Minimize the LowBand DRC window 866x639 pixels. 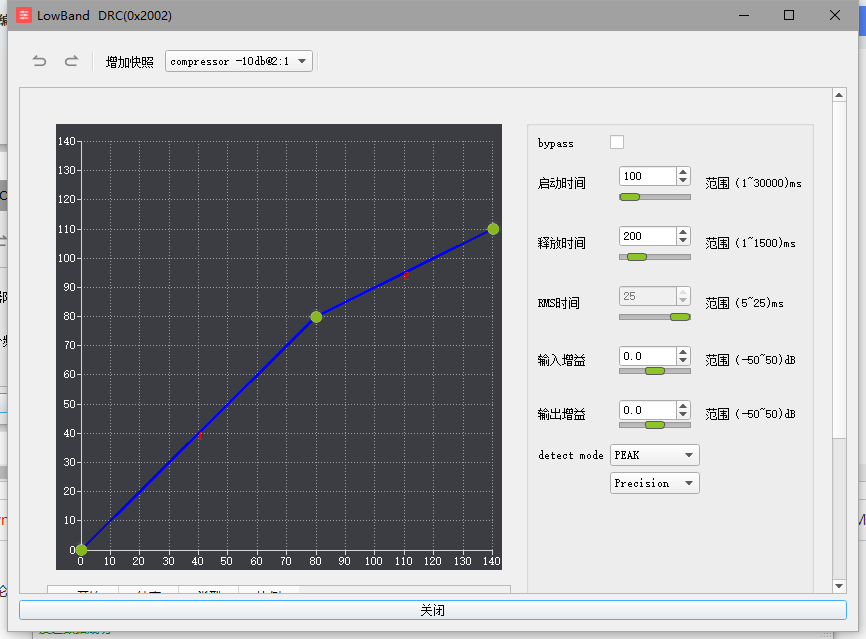744,15
